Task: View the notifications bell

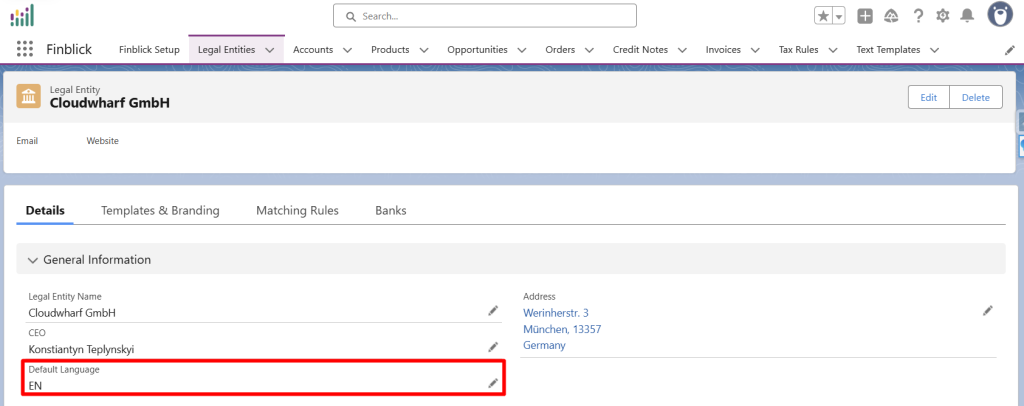Action: point(967,16)
